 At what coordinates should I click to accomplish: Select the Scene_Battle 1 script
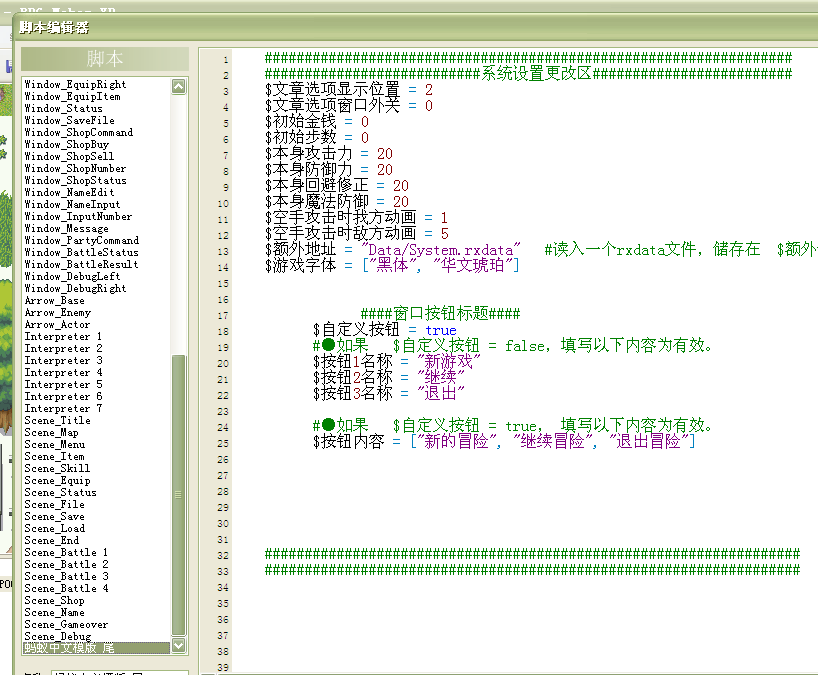66,552
